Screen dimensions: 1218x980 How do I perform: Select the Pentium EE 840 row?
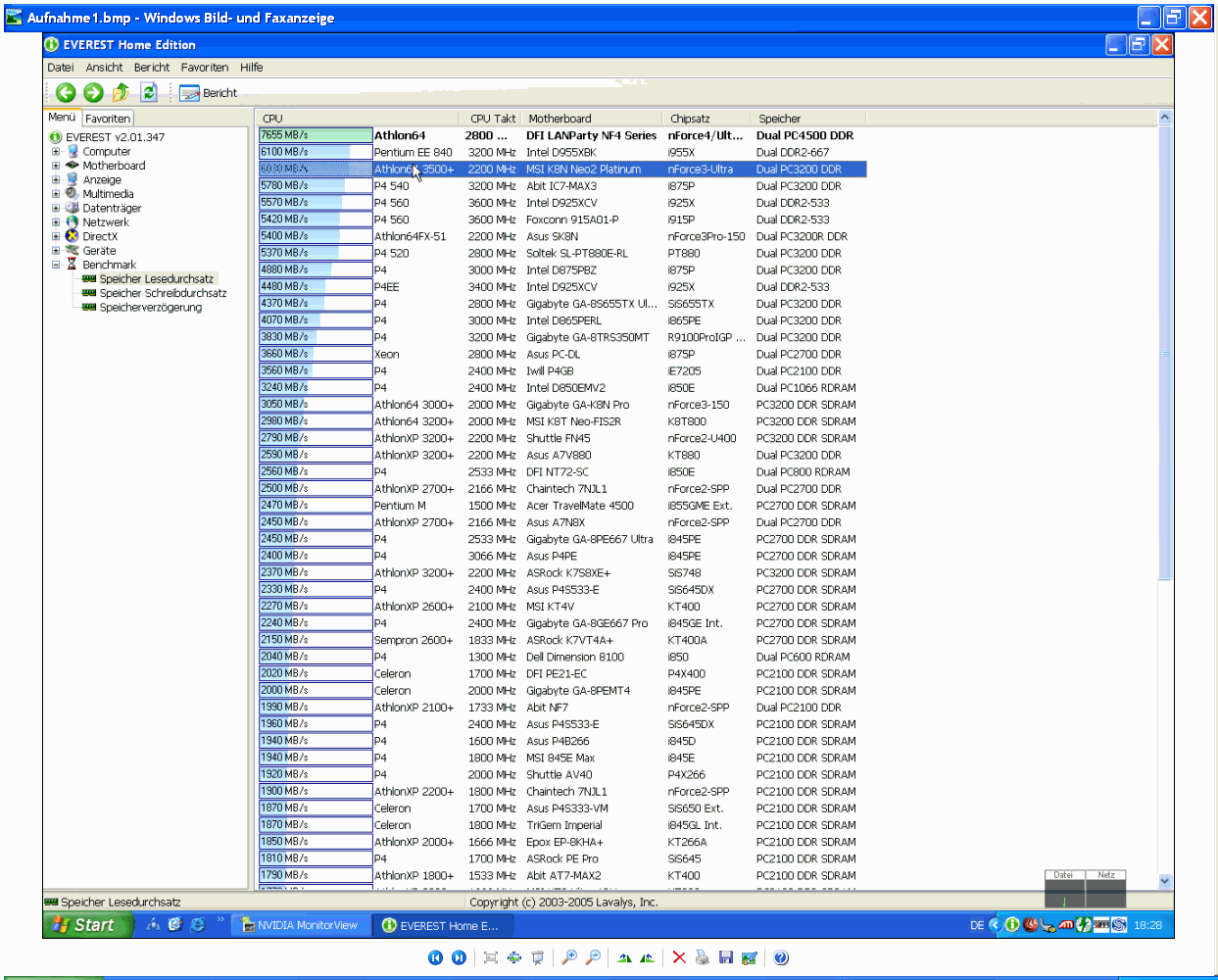pos(562,152)
